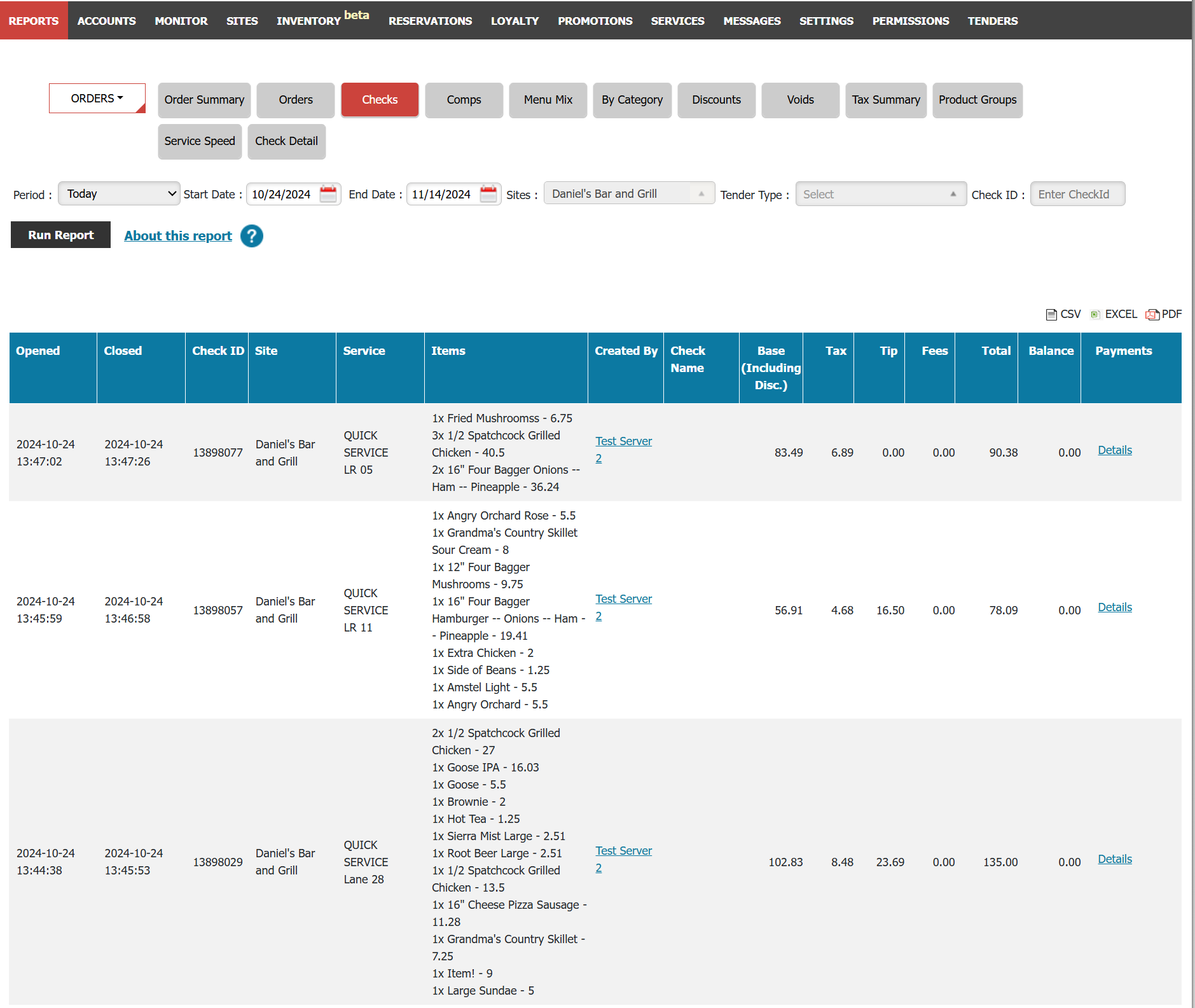Click the blue question mark help icon
The height and width of the screenshot is (1008, 1195).
pyautogui.click(x=252, y=236)
